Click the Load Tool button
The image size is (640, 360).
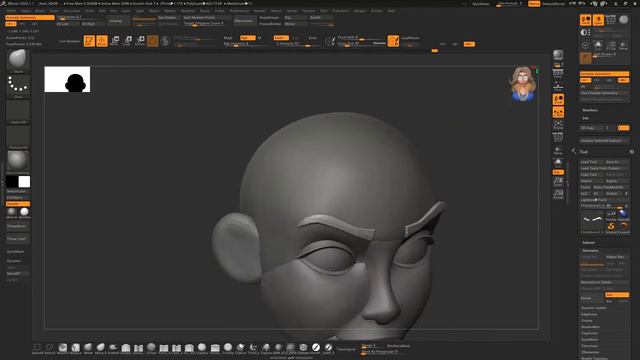[591, 162]
